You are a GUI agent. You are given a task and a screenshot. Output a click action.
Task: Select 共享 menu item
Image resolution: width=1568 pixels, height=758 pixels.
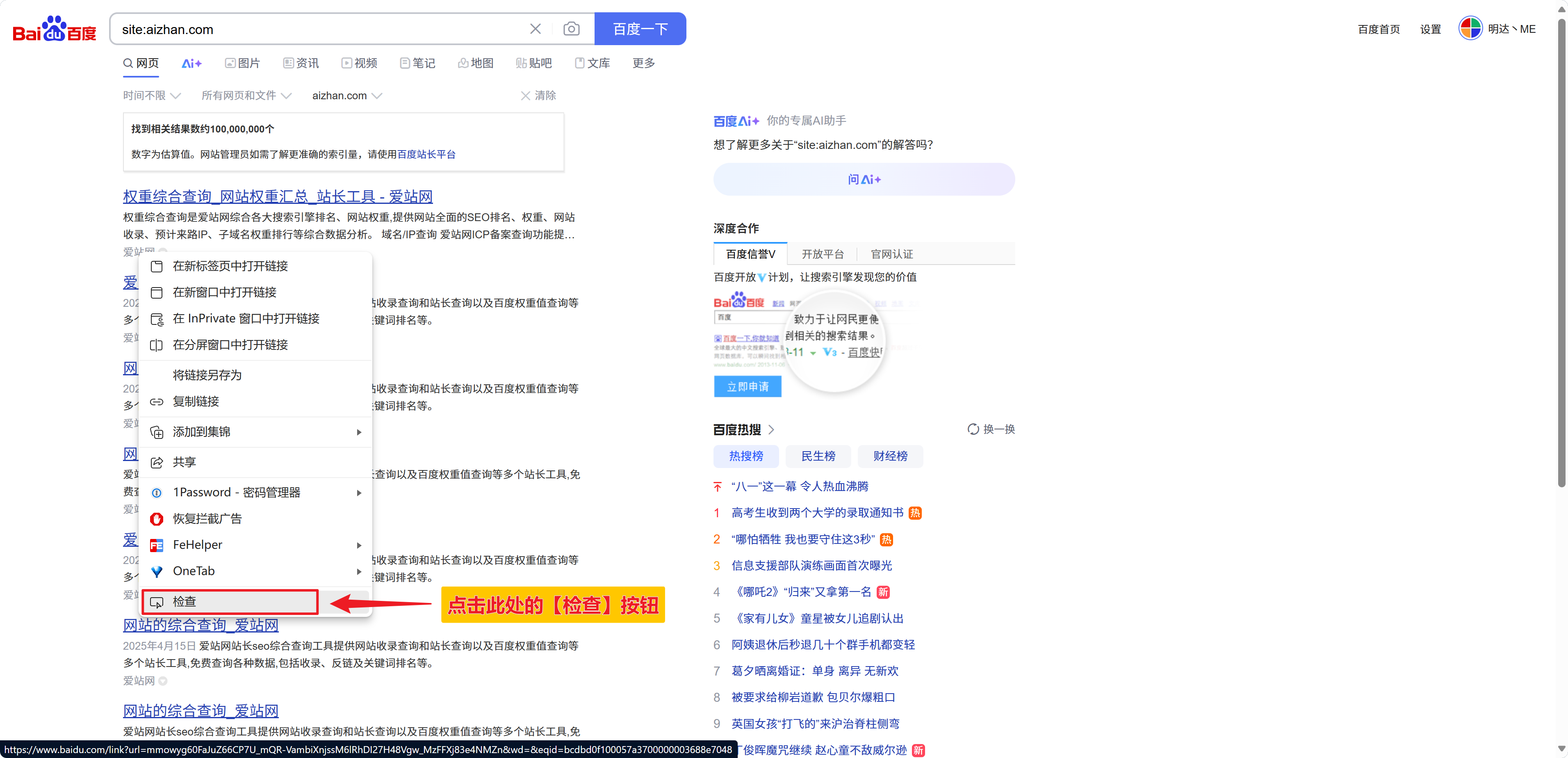(x=255, y=462)
